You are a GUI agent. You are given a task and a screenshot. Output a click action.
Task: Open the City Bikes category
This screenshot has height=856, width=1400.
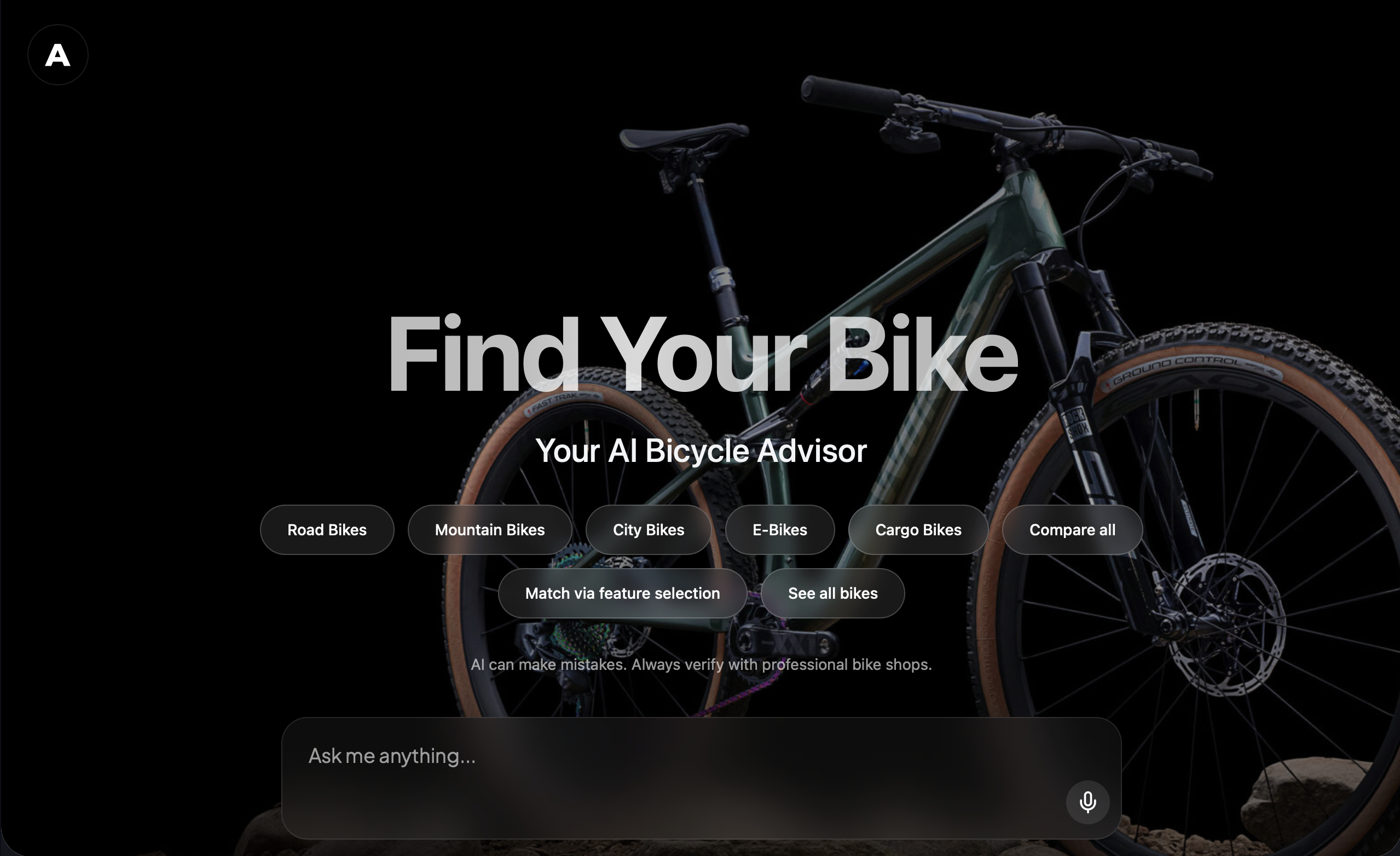[649, 529]
